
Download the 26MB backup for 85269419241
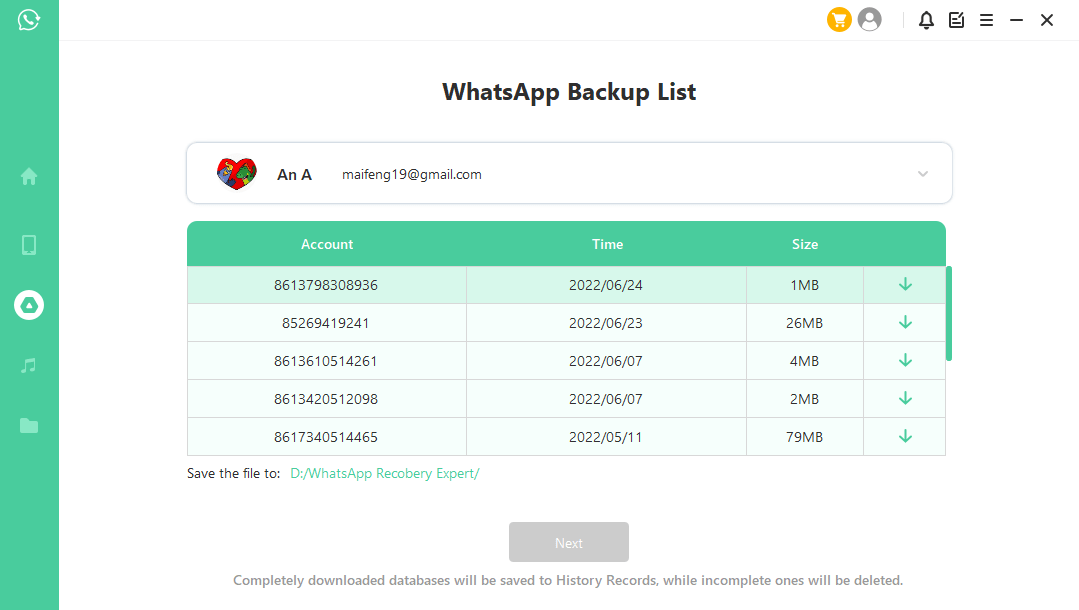point(905,323)
